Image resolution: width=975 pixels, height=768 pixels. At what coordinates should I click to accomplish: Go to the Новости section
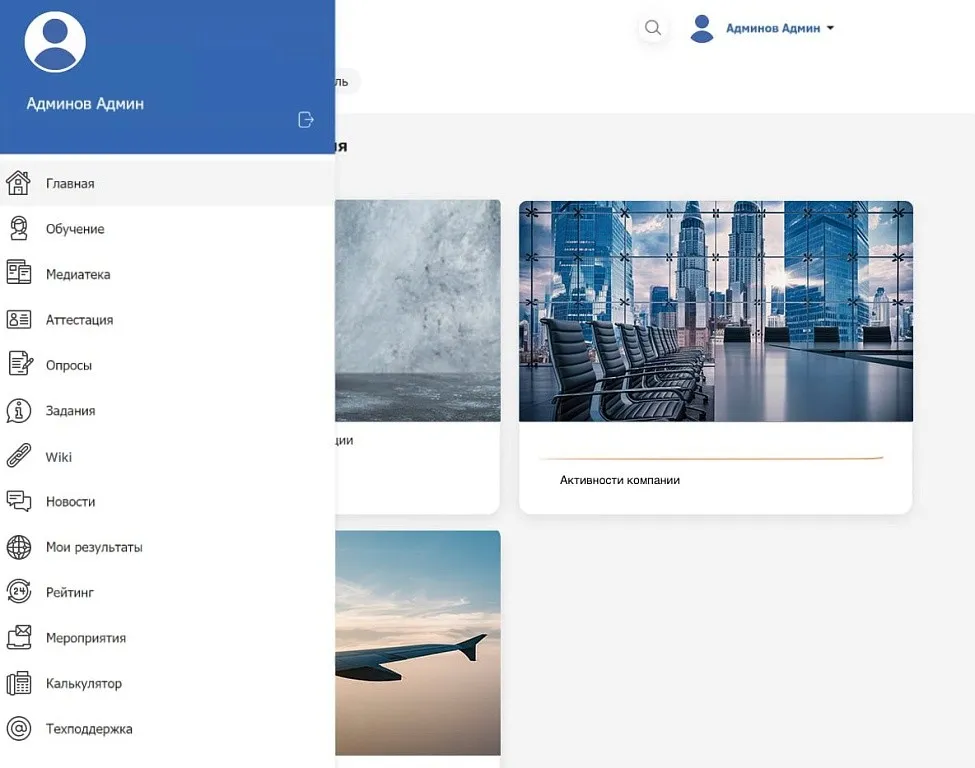pos(70,502)
